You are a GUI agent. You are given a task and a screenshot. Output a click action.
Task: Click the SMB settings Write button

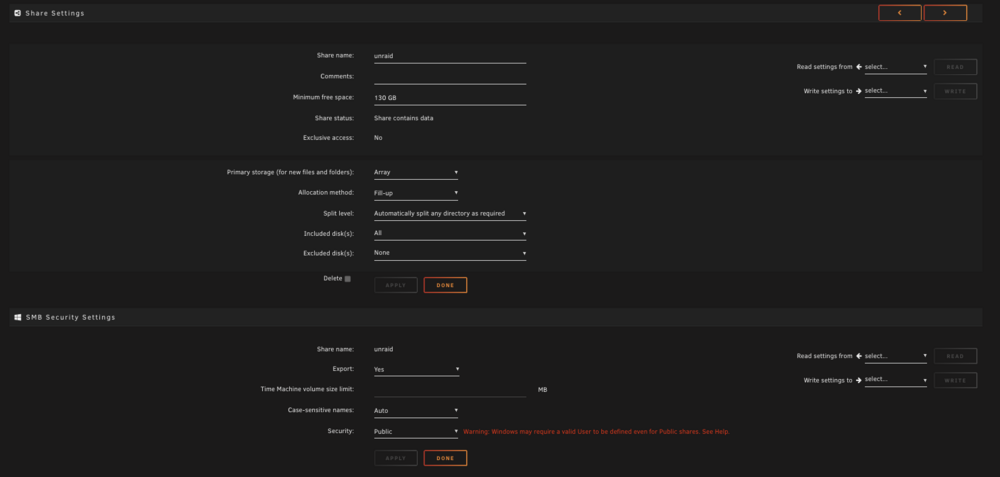955,380
